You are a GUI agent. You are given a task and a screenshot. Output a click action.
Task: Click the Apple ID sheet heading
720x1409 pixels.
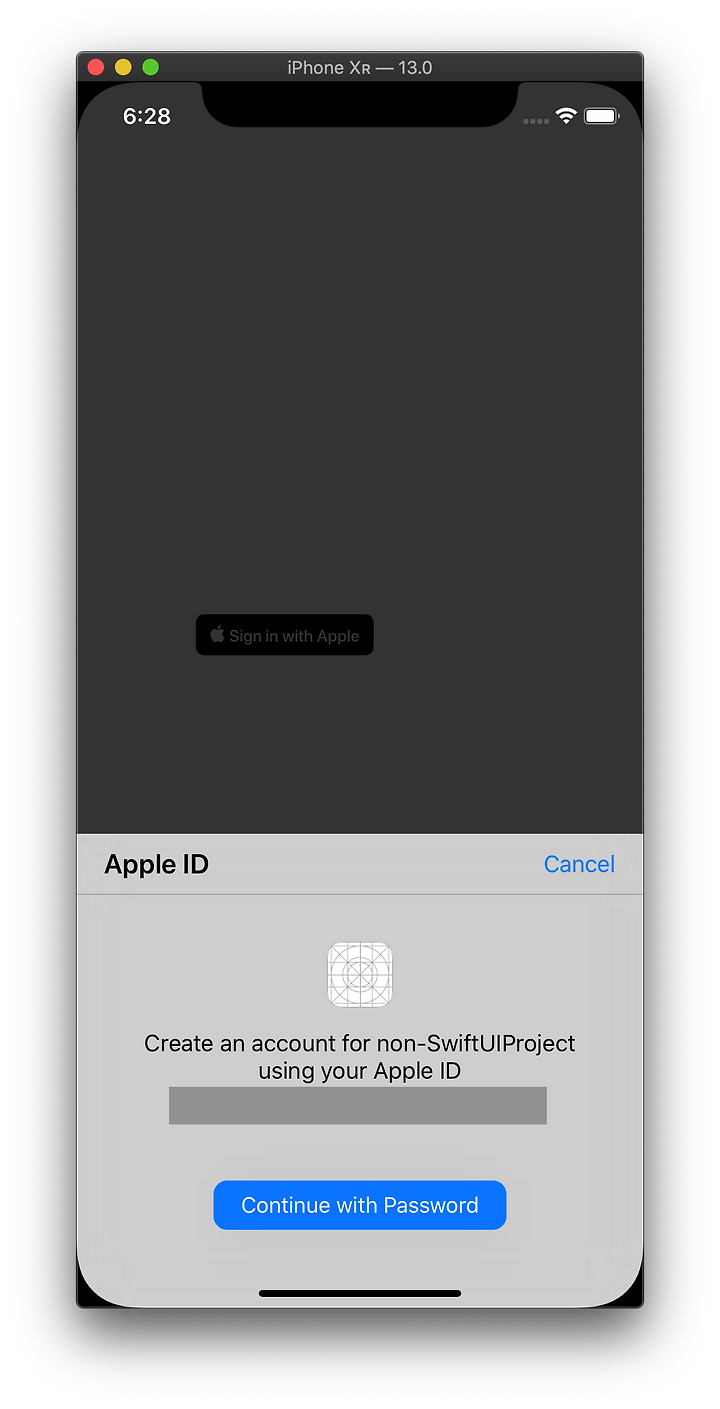tap(156, 864)
